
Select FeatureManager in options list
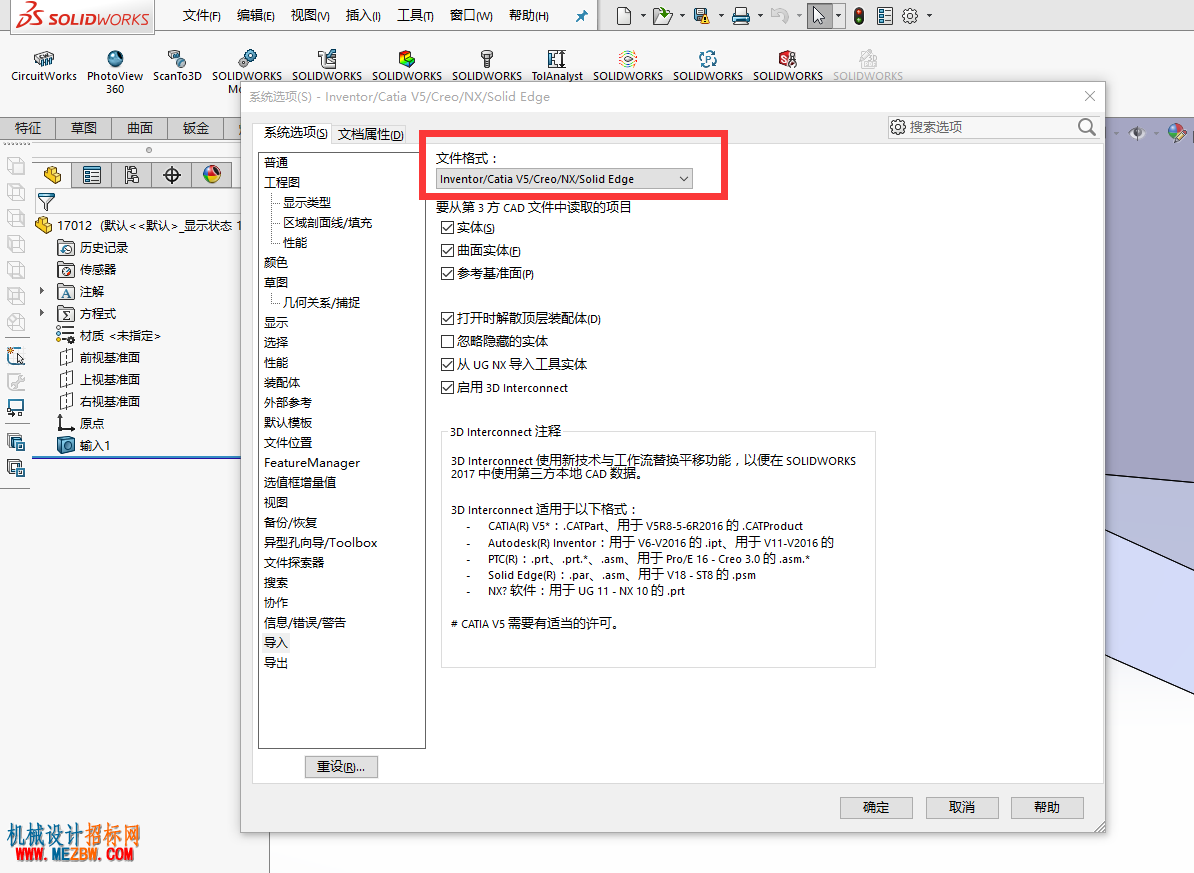coord(311,462)
